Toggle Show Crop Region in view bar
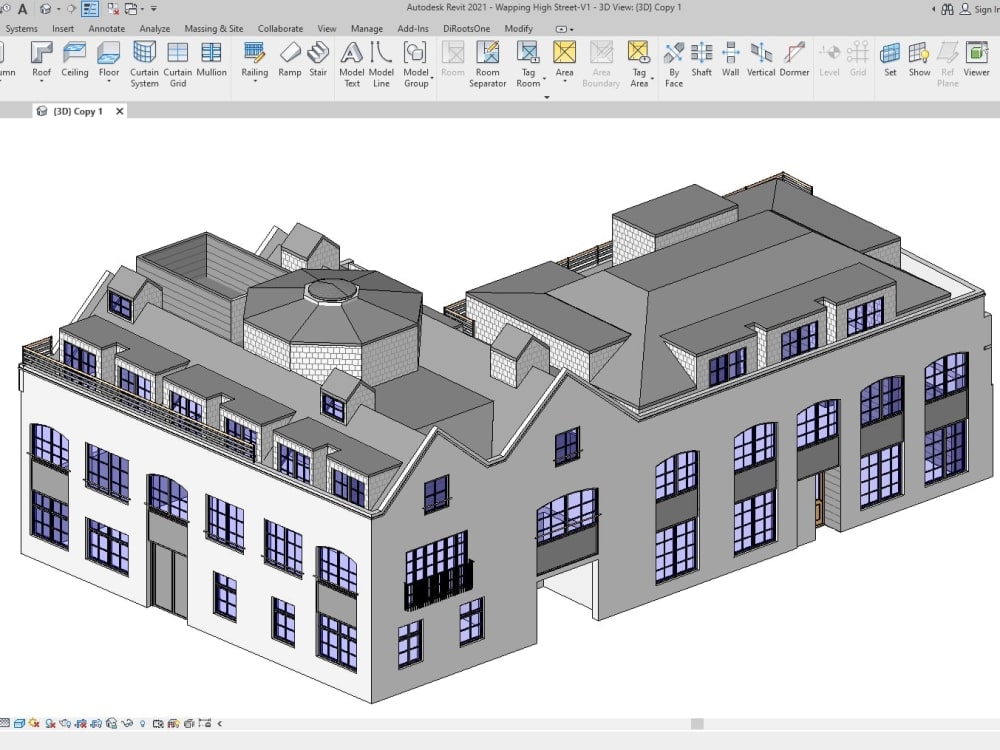1000x750 pixels. point(96,723)
